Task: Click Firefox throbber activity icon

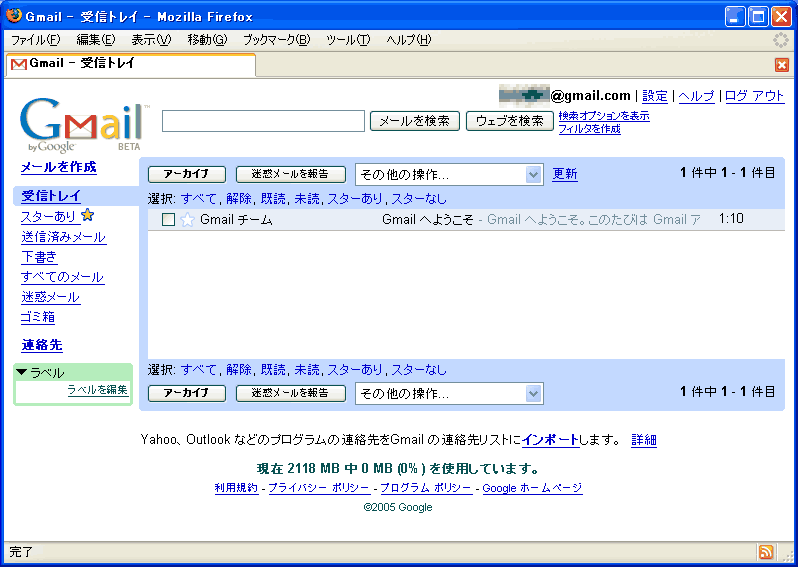Action: click(780, 40)
